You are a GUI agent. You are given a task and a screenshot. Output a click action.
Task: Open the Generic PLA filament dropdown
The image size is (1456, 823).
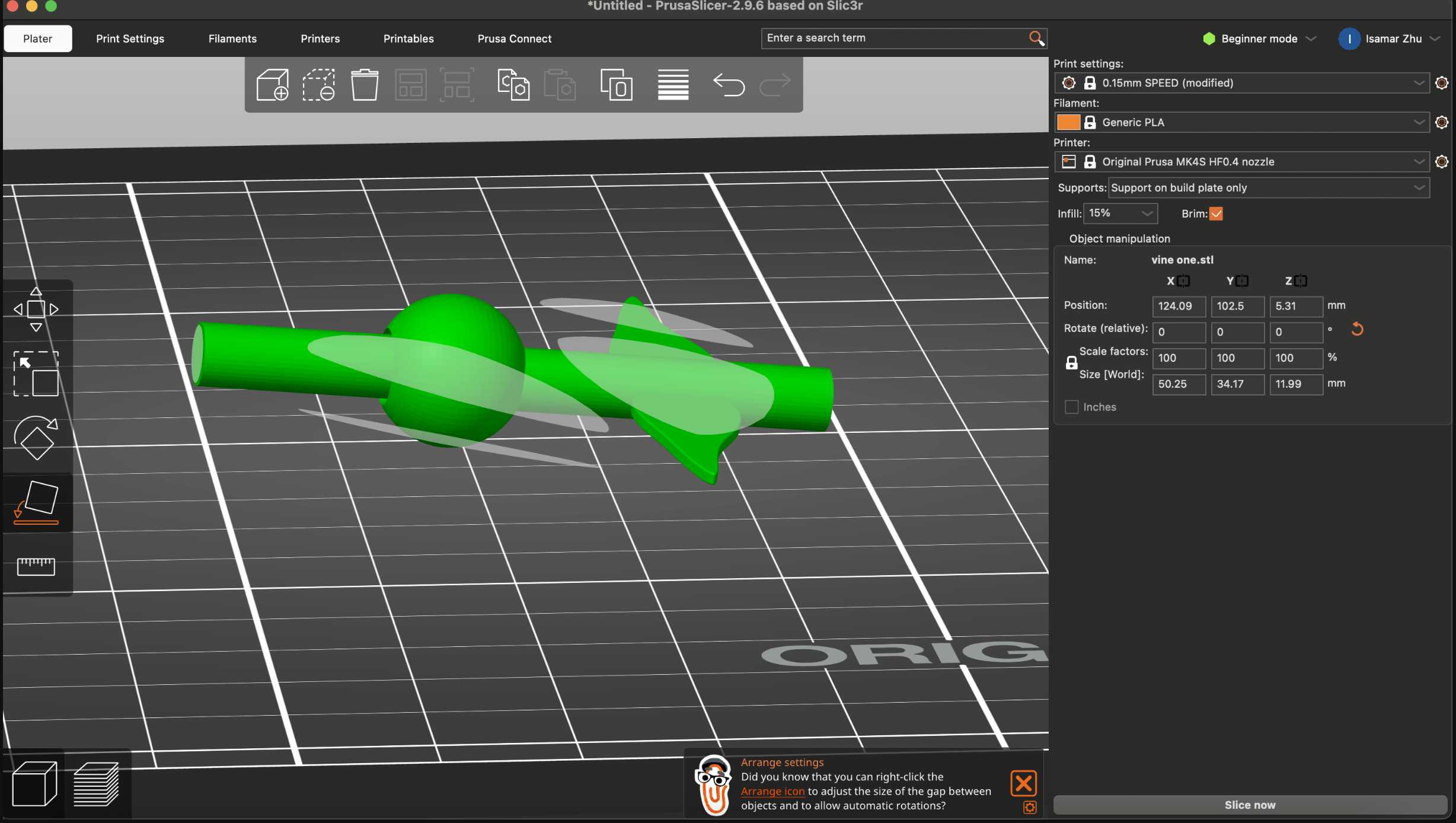1241,122
